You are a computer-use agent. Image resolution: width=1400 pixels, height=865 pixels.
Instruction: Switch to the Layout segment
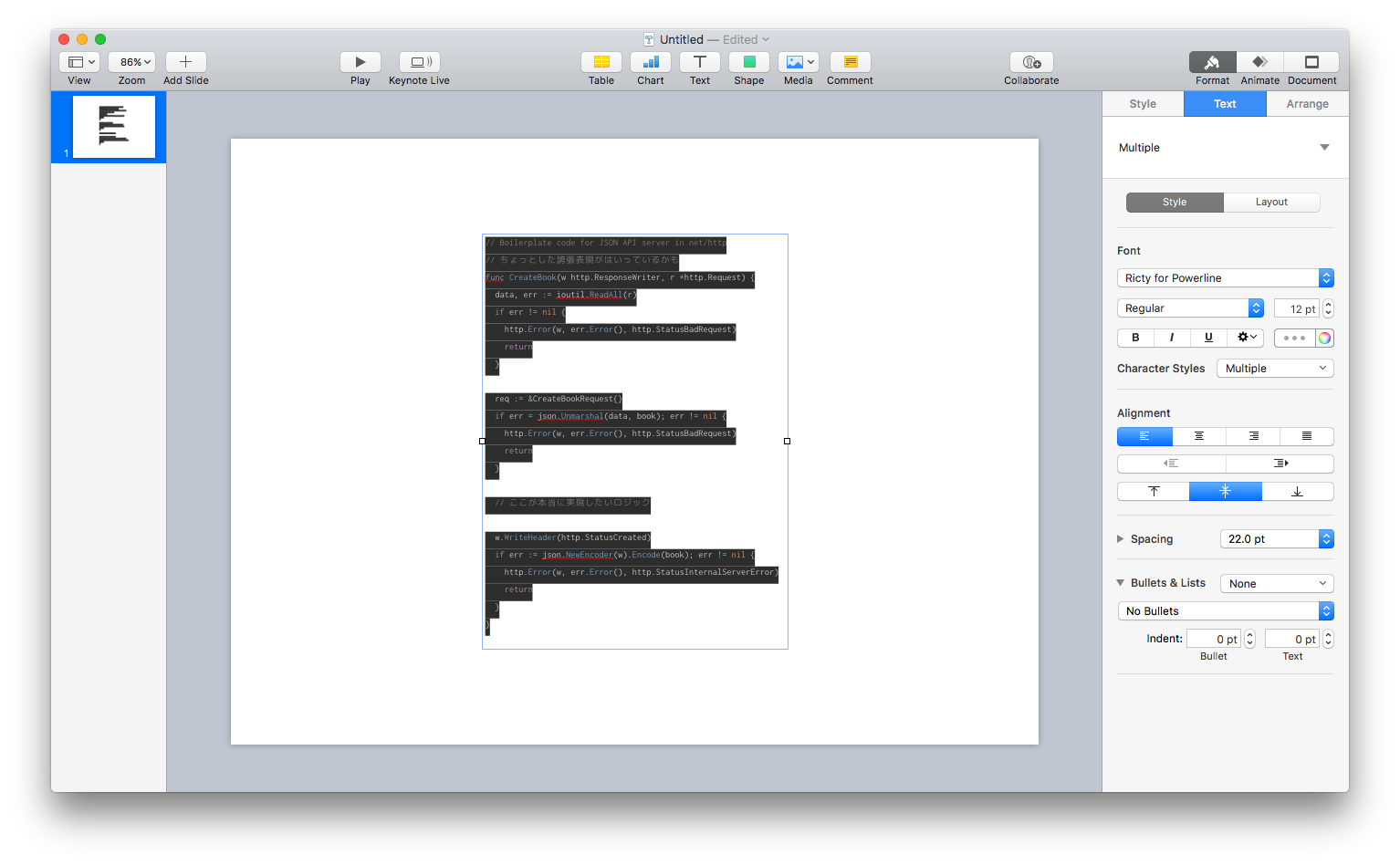[1271, 203]
